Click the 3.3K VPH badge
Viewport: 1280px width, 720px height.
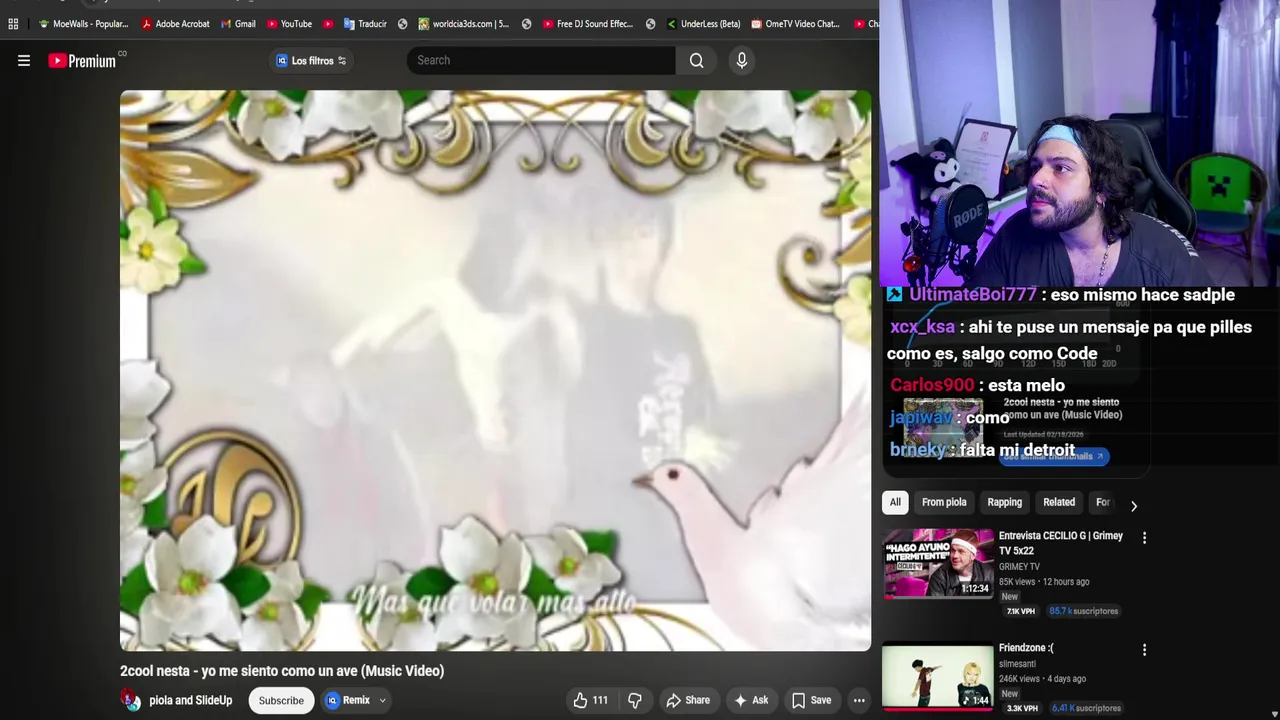coord(1022,708)
